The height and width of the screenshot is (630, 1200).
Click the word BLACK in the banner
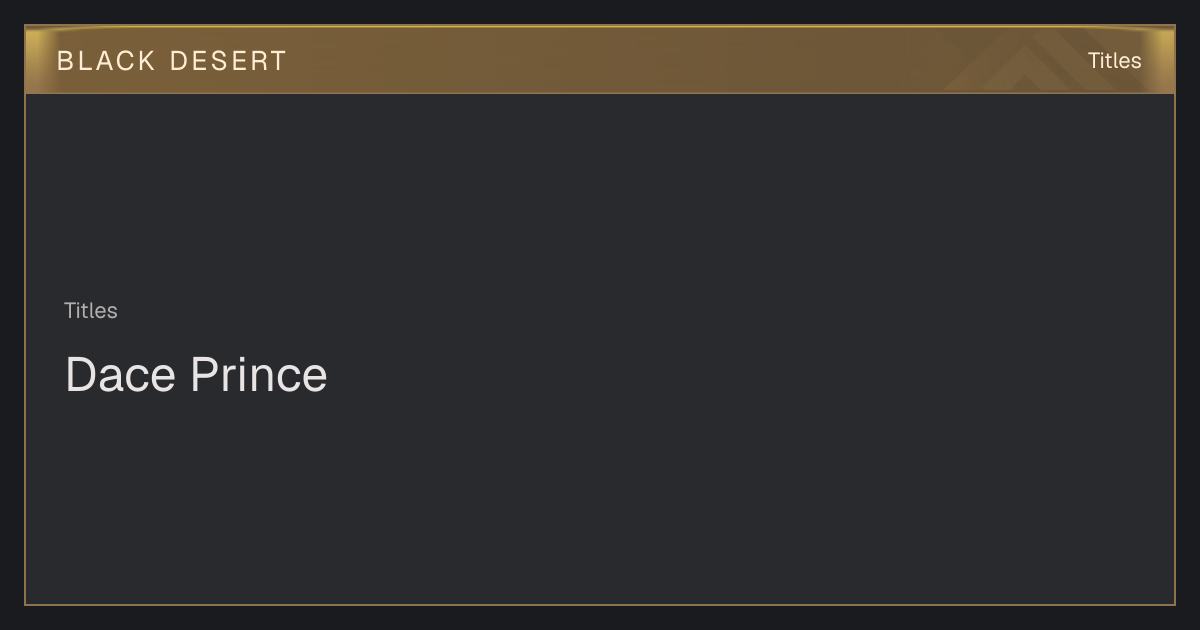pos(106,61)
